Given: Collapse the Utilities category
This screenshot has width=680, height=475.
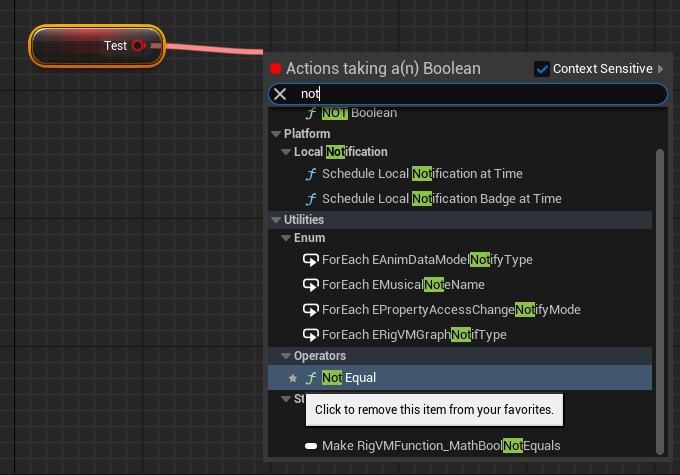Looking at the screenshot, I should click(276, 220).
